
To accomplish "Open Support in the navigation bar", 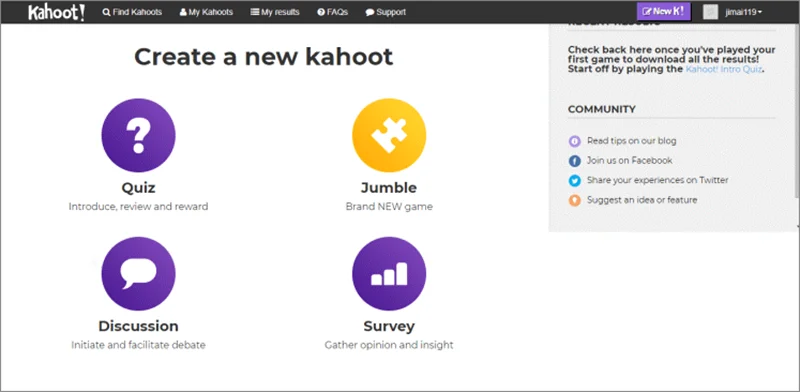I will click(386, 12).
